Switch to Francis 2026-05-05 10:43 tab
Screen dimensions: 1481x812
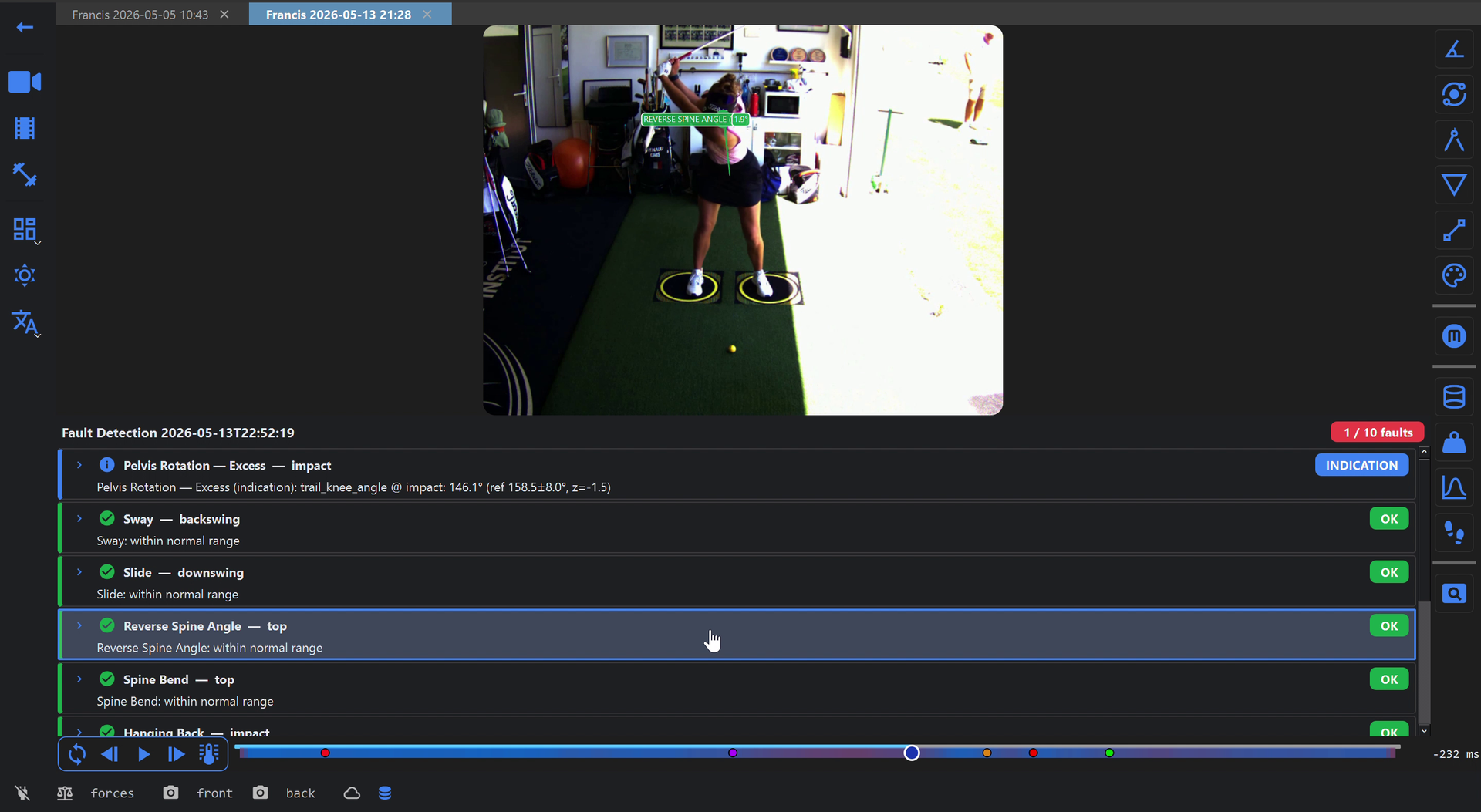(x=140, y=15)
